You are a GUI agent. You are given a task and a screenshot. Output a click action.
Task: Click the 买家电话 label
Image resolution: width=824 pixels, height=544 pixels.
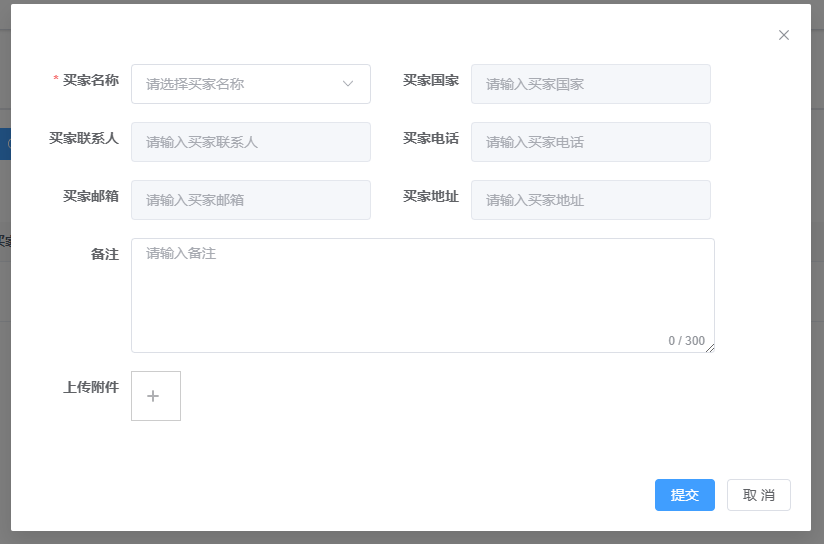(x=430, y=138)
